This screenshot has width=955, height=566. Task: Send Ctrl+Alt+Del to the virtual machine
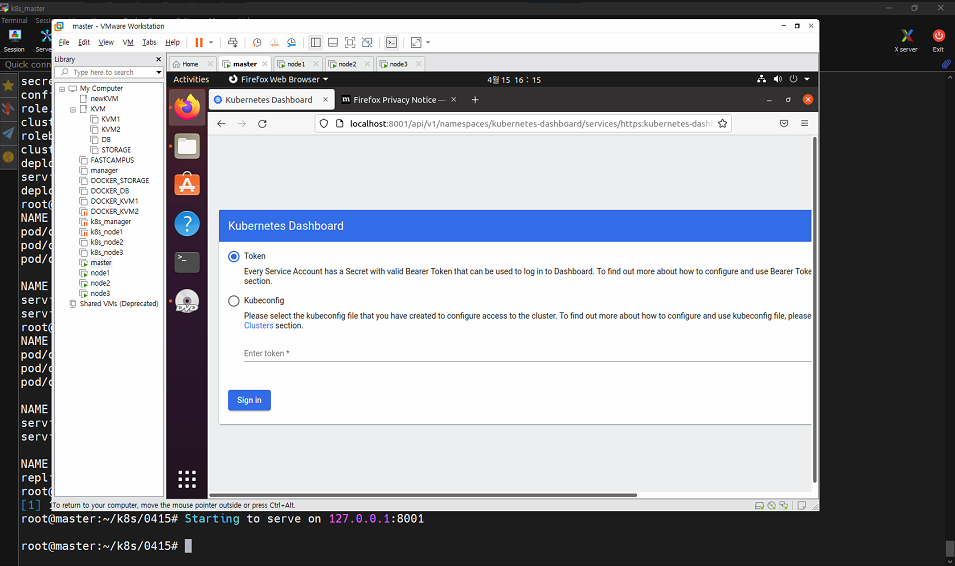point(233,43)
